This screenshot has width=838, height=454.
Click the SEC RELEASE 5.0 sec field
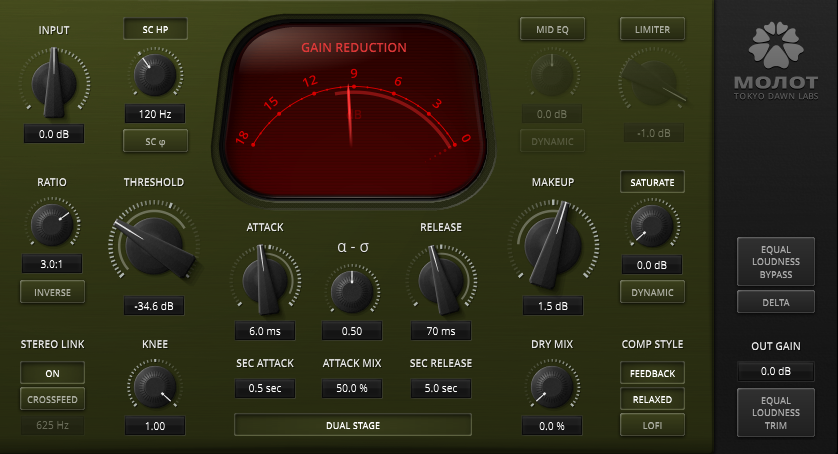click(441, 388)
